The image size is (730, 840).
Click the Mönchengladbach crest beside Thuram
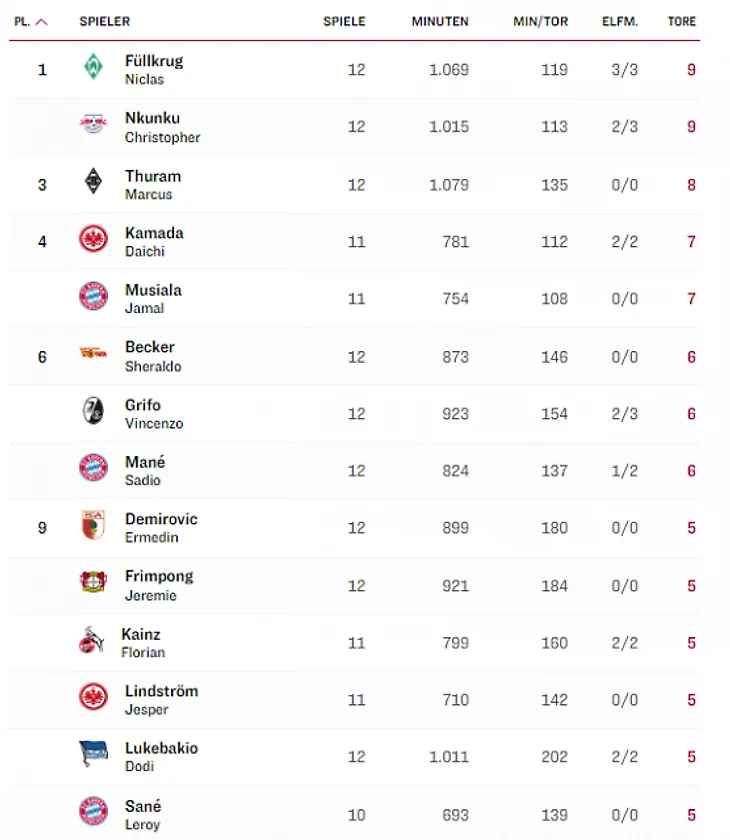[x=93, y=181]
